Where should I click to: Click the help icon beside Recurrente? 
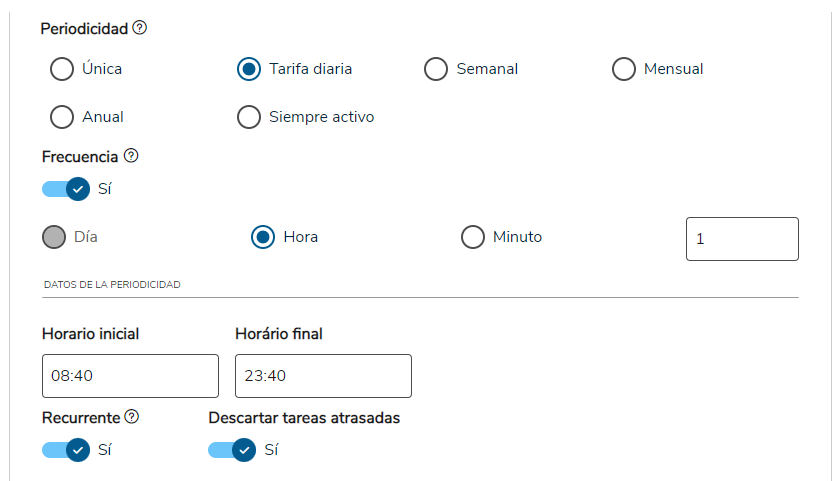coord(132,416)
